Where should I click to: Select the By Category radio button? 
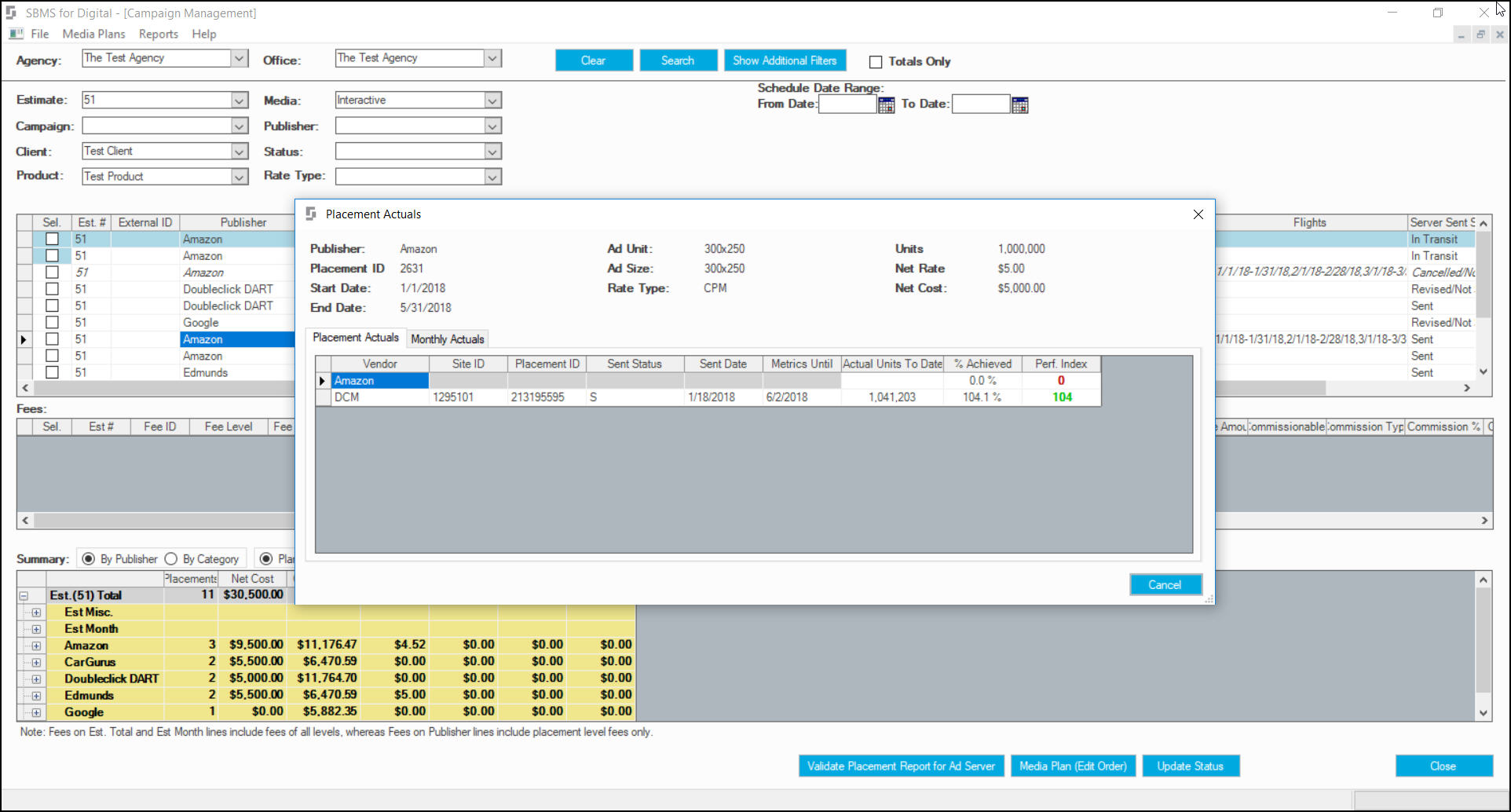(x=171, y=559)
